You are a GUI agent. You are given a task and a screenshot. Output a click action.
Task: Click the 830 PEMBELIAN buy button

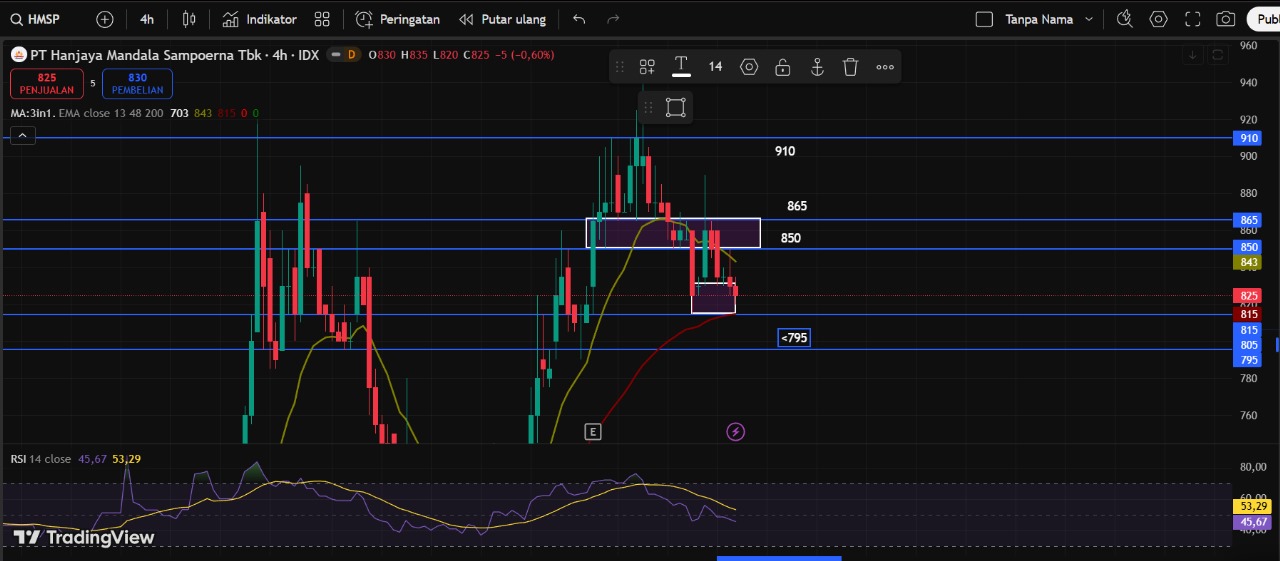point(137,83)
